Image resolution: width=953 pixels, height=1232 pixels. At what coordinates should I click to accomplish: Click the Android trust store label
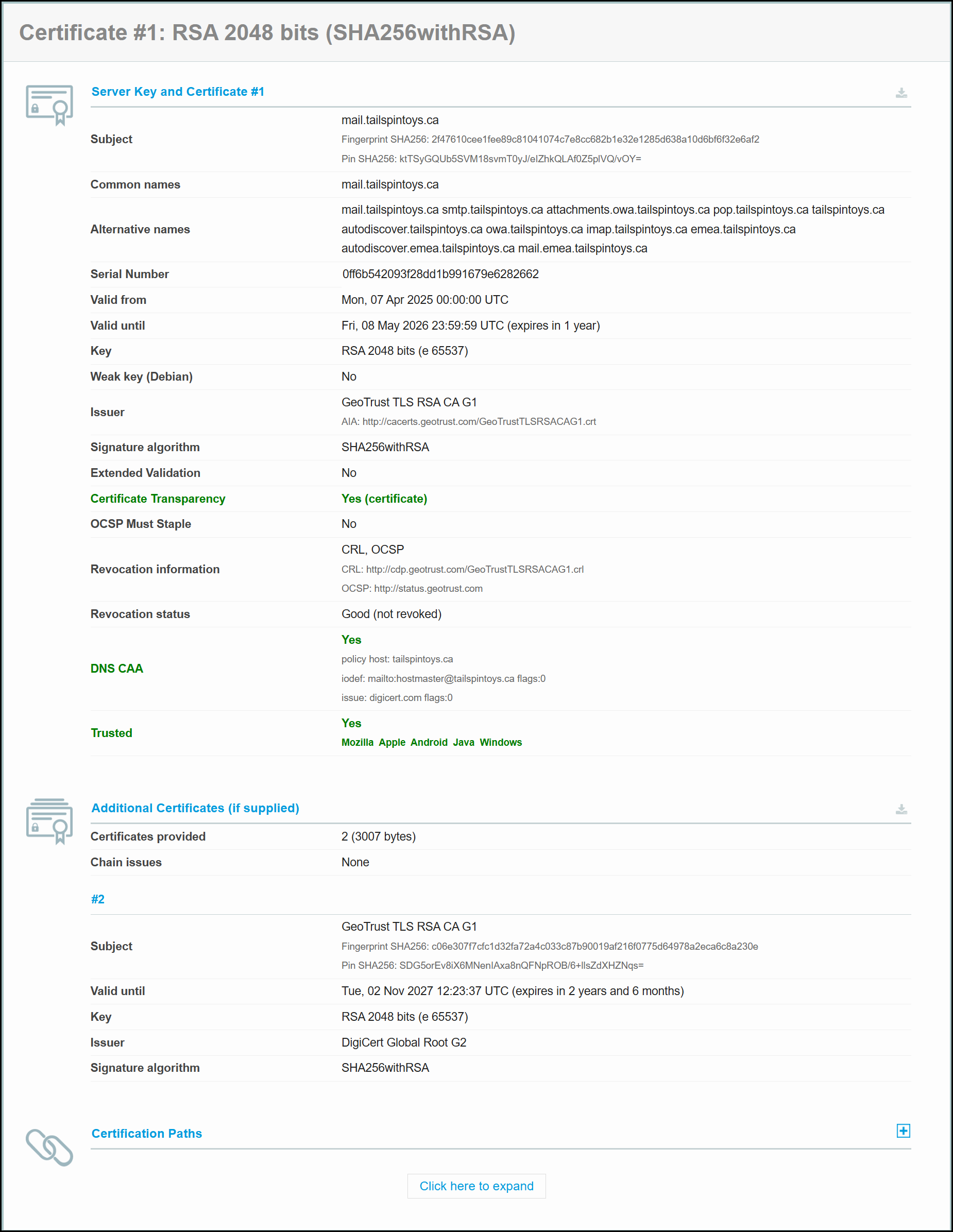click(429, 742)
